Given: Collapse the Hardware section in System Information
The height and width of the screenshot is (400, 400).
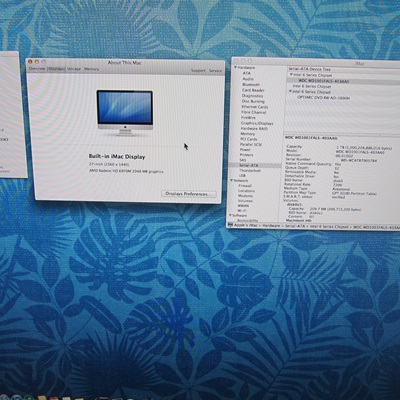Looking at the screenshot, I should [x=235, y=67].
